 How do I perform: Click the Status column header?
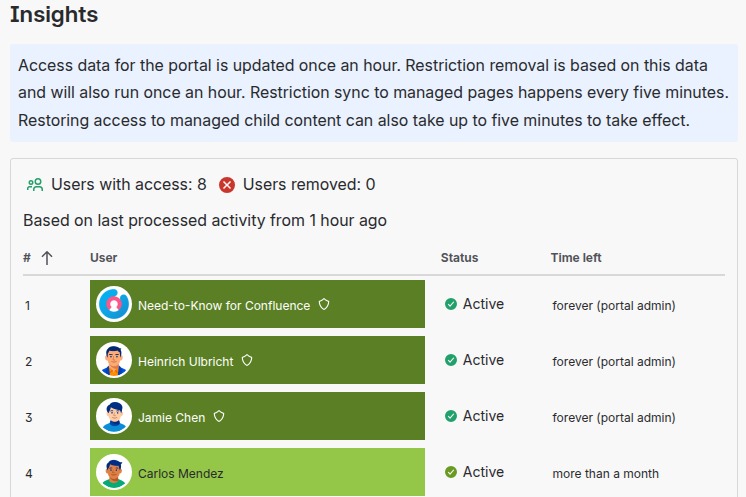(459, 258)
